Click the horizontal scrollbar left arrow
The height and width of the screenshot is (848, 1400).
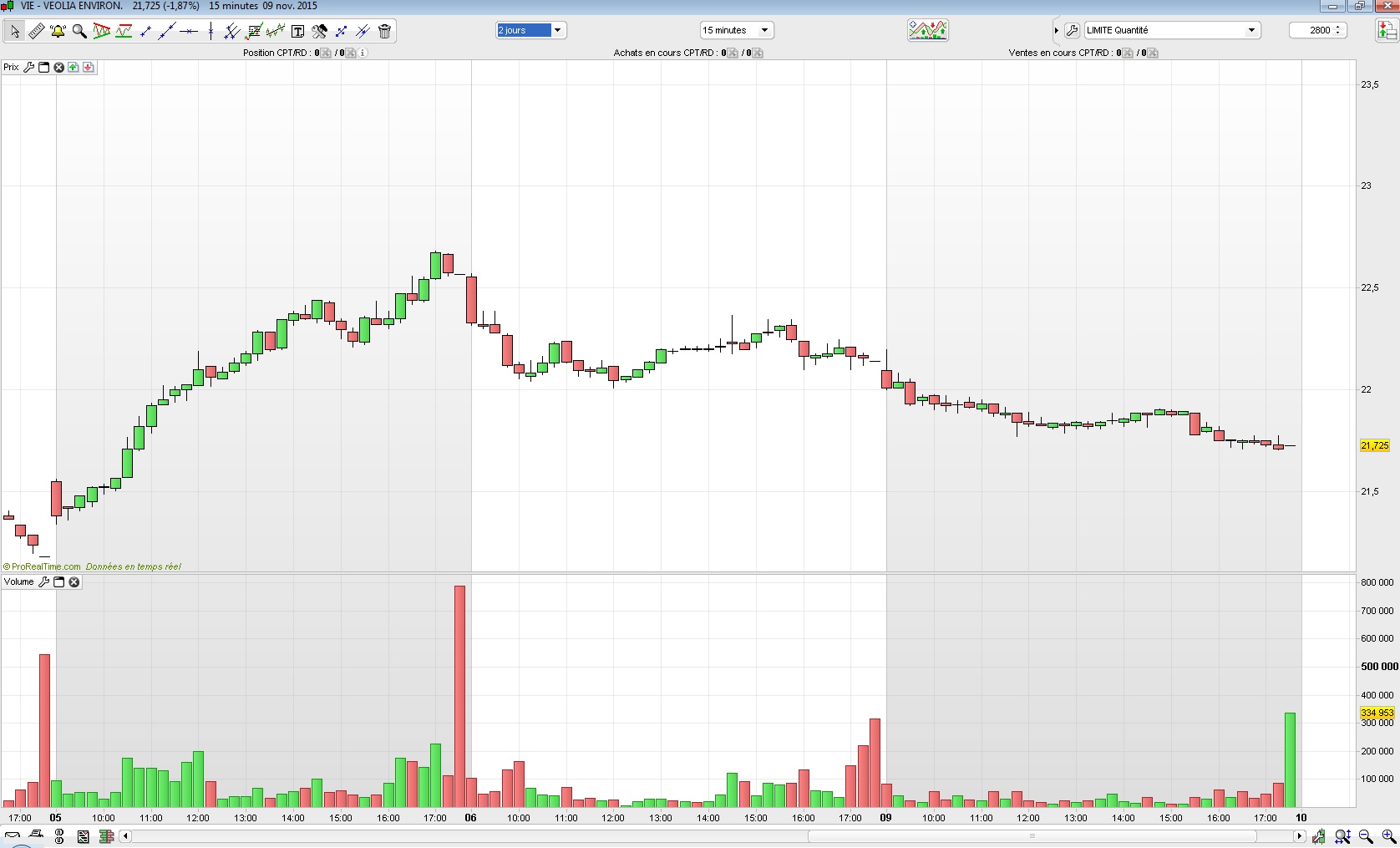125,836
